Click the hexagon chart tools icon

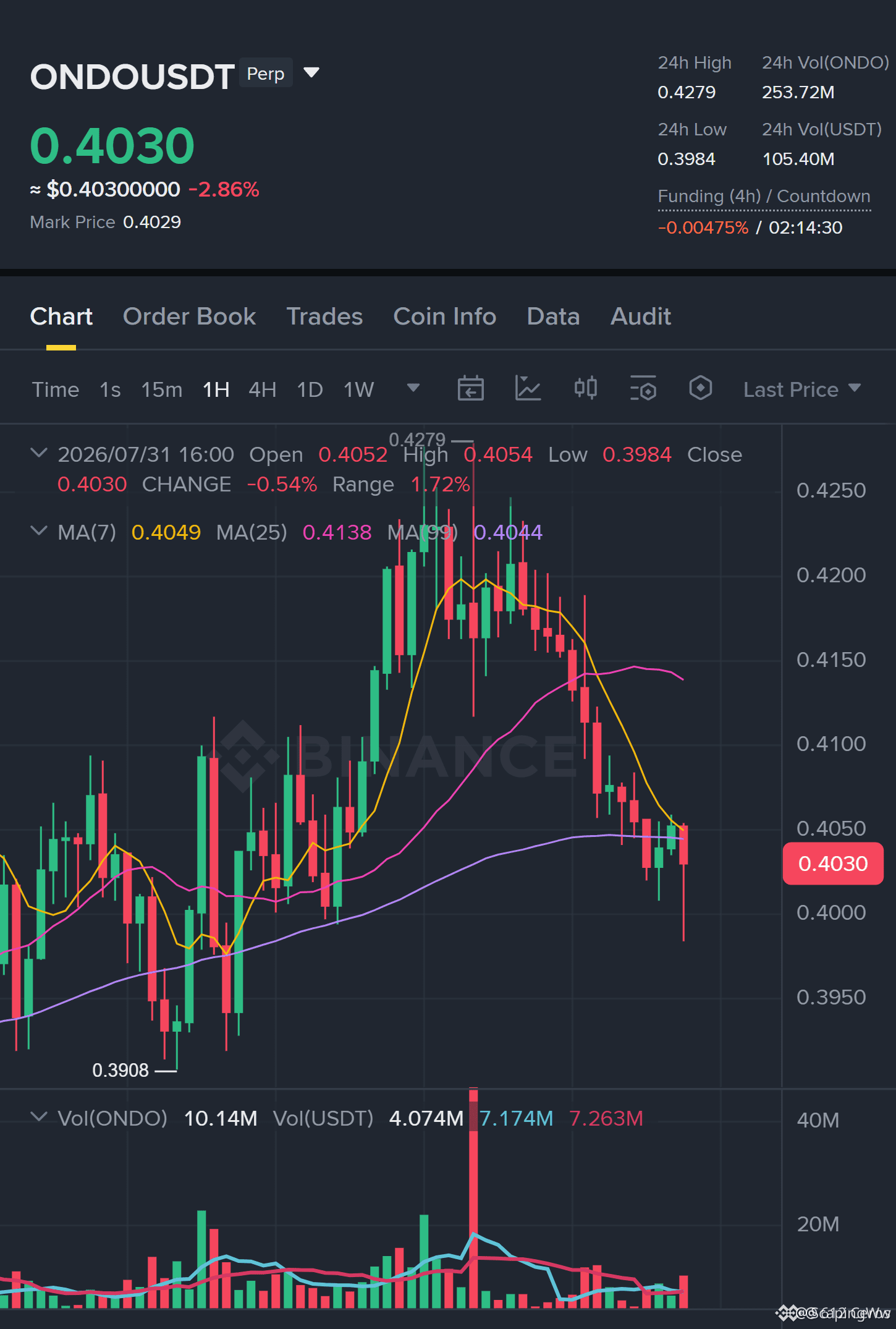click(701, 389)
